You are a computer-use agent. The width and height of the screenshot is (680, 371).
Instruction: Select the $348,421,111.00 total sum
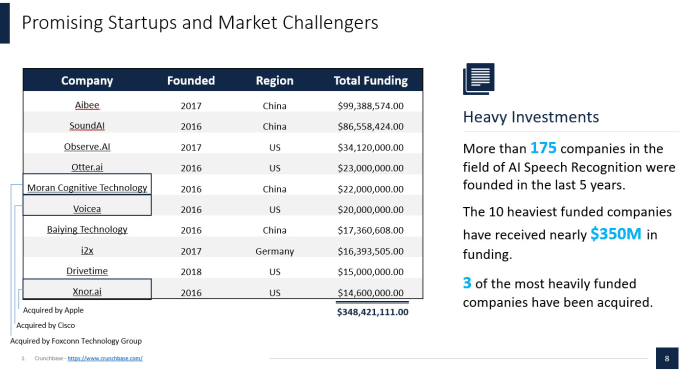(373, 312)
